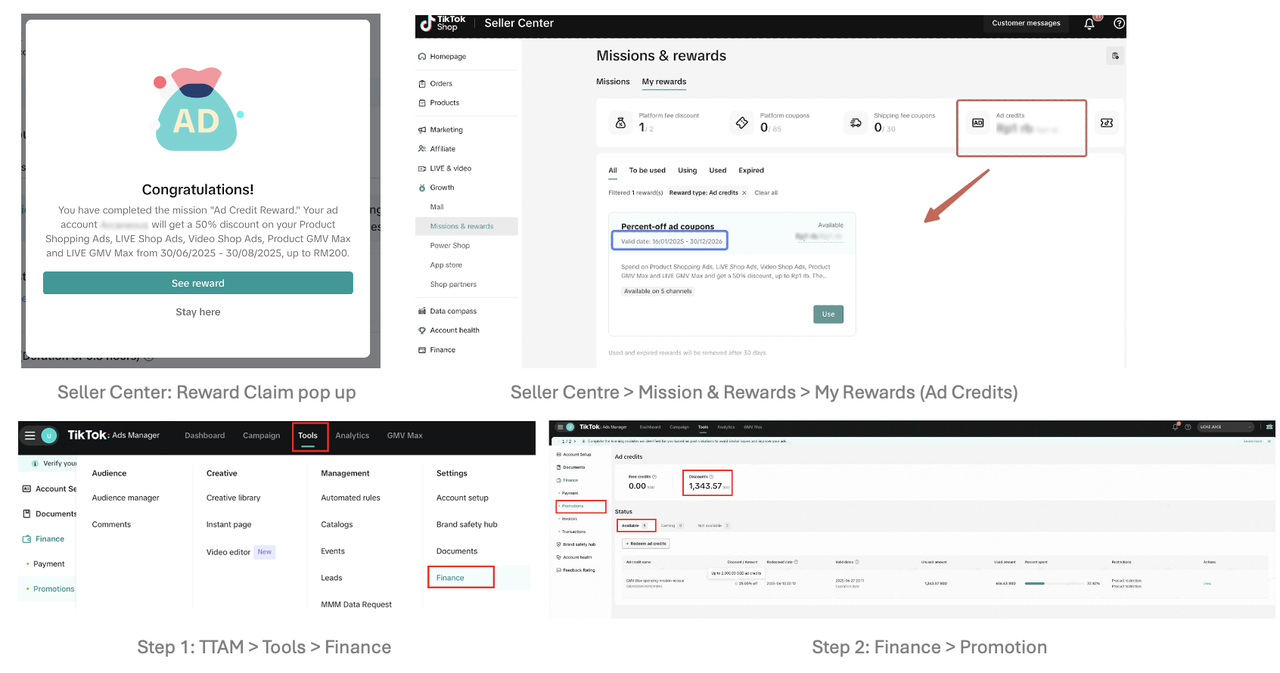Screen dimensions: 1280x673
Task: Choose Audience manager in the Tools menu
Action: [x=126, y=498]
